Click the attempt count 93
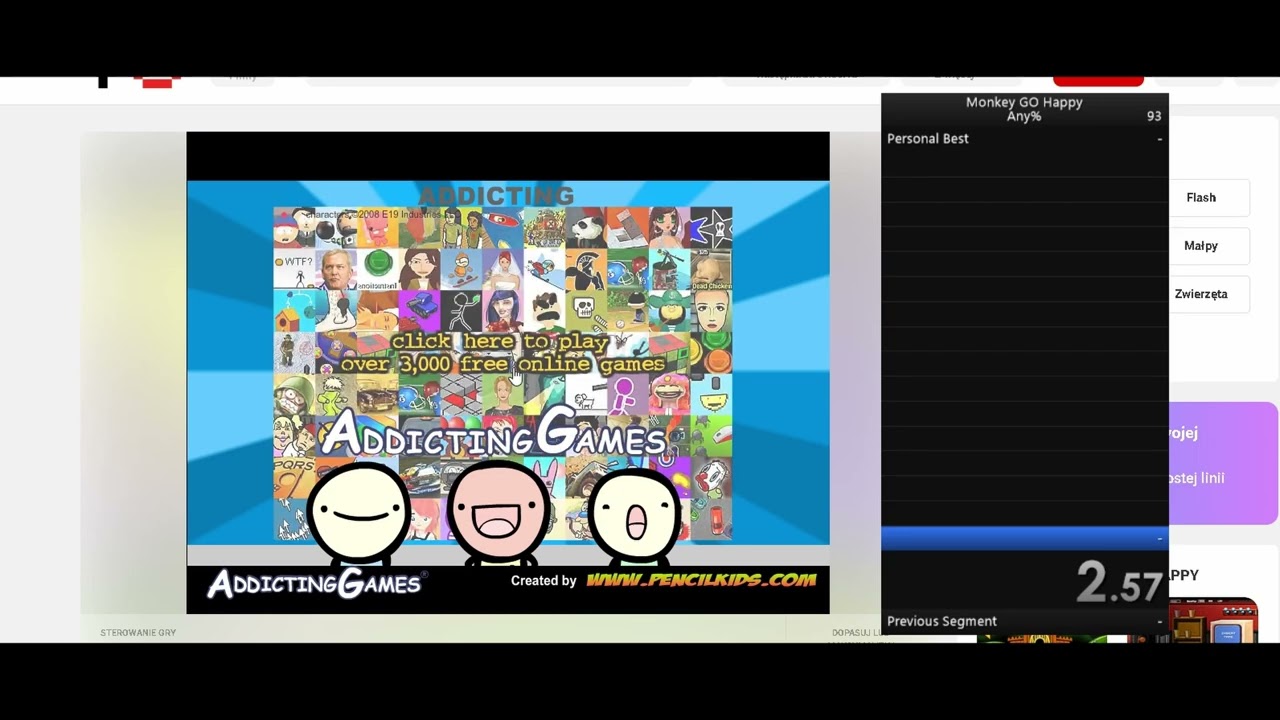 pyautogui.click(x=1154, y=116)
